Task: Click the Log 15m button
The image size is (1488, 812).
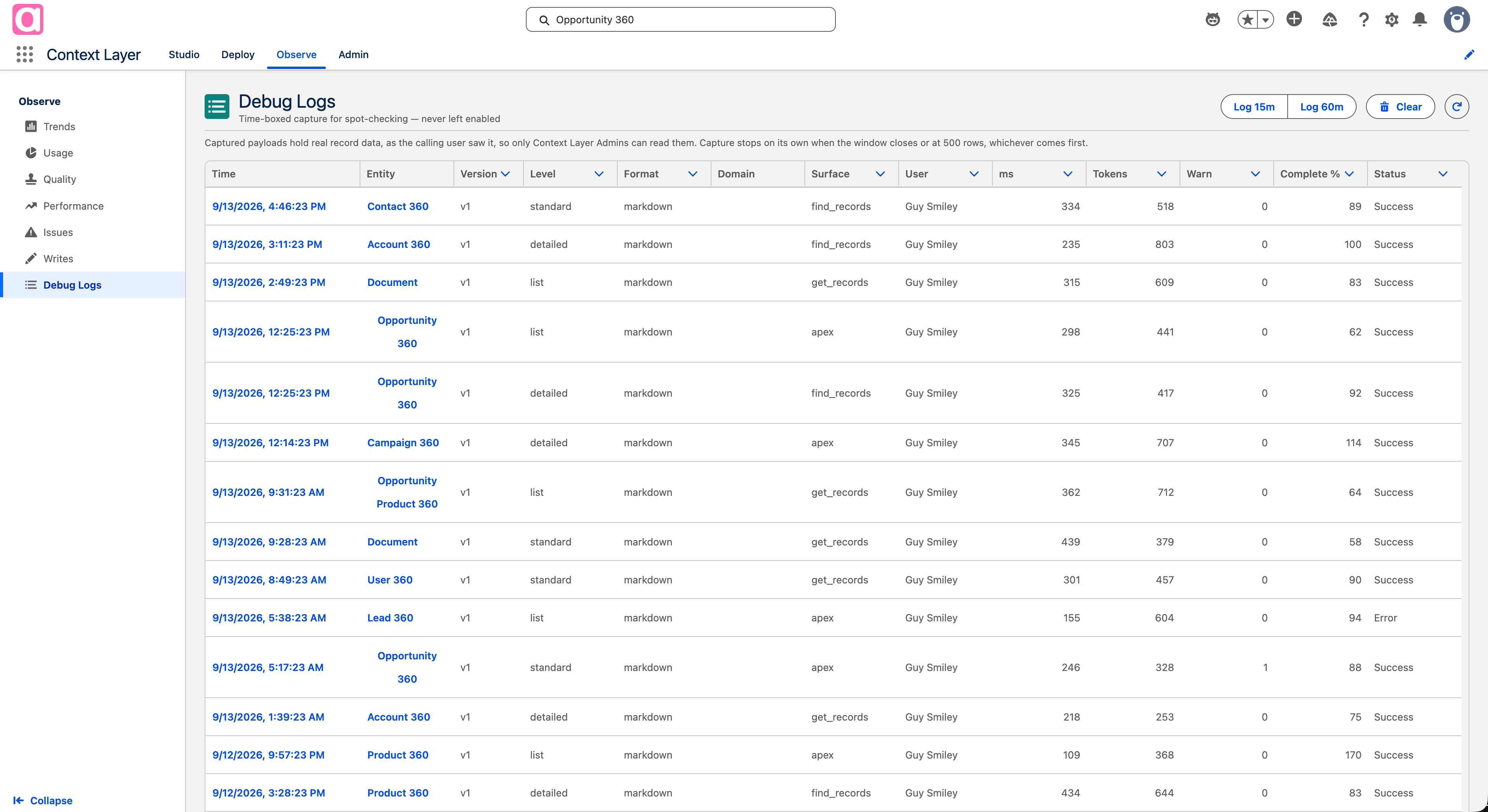Action: (1254, 106)
